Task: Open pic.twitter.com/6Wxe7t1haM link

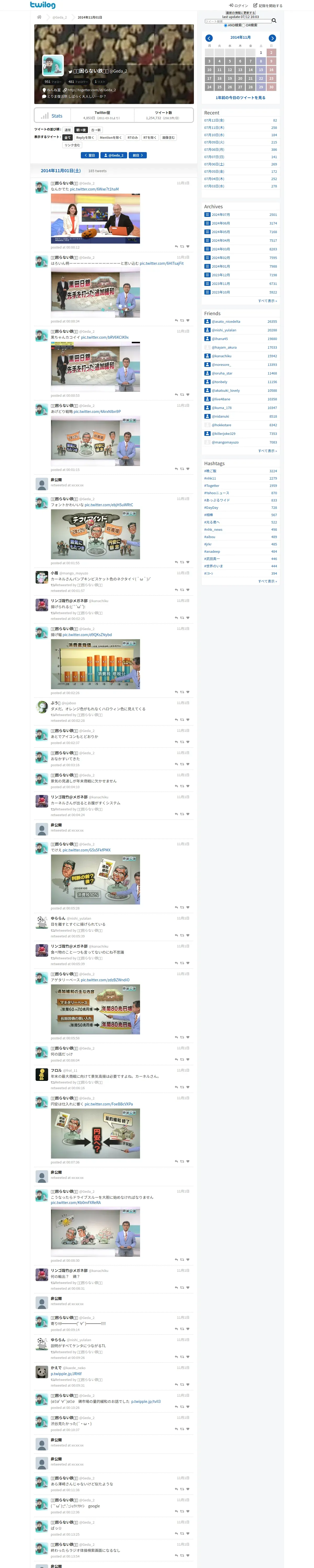Action: [x=94, y=189]
